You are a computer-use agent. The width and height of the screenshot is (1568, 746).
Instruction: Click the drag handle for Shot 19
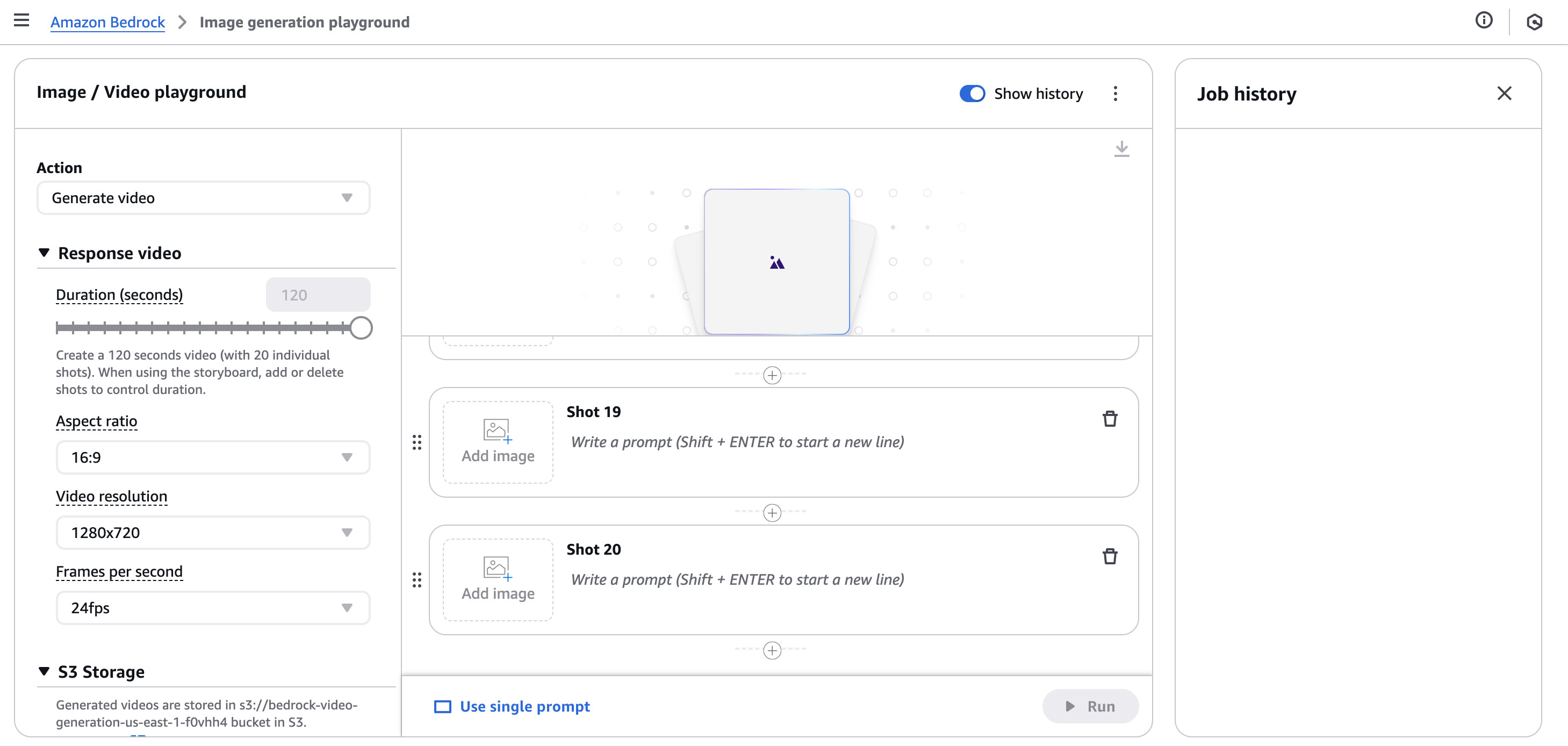pos(417,442)
